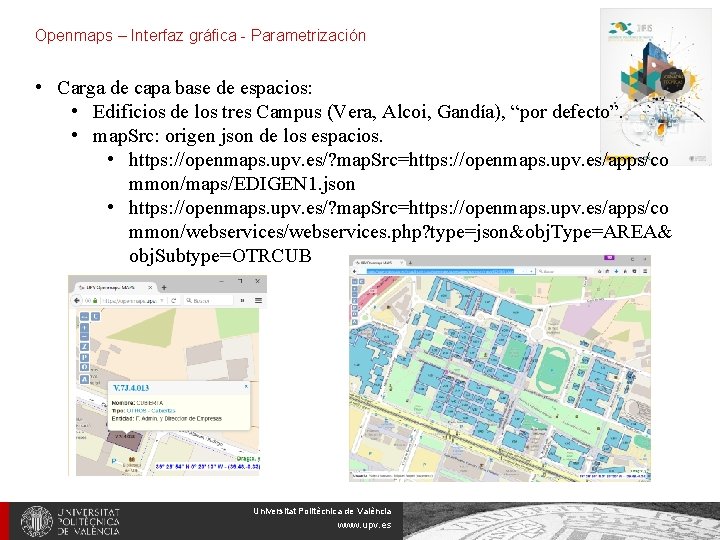Focus the selected URL in right browser

tap(440, 271)
